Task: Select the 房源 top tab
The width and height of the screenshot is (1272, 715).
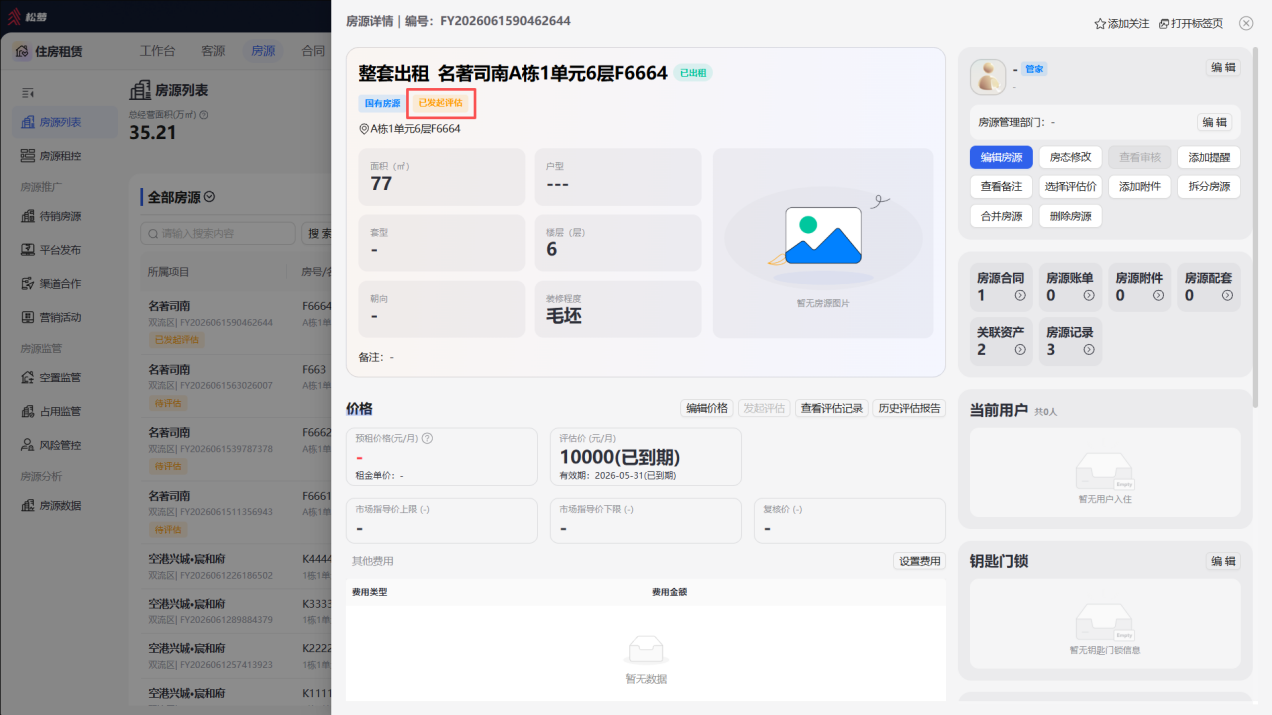Action: (x=263, y=51)
